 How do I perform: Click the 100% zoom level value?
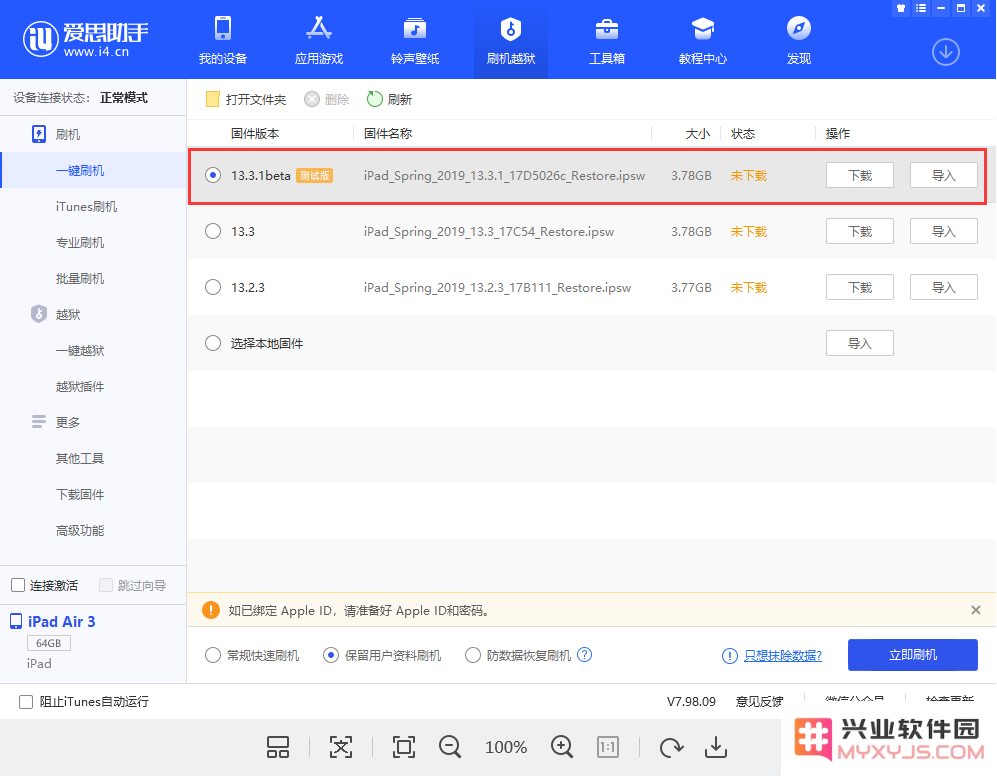[506, 747]
